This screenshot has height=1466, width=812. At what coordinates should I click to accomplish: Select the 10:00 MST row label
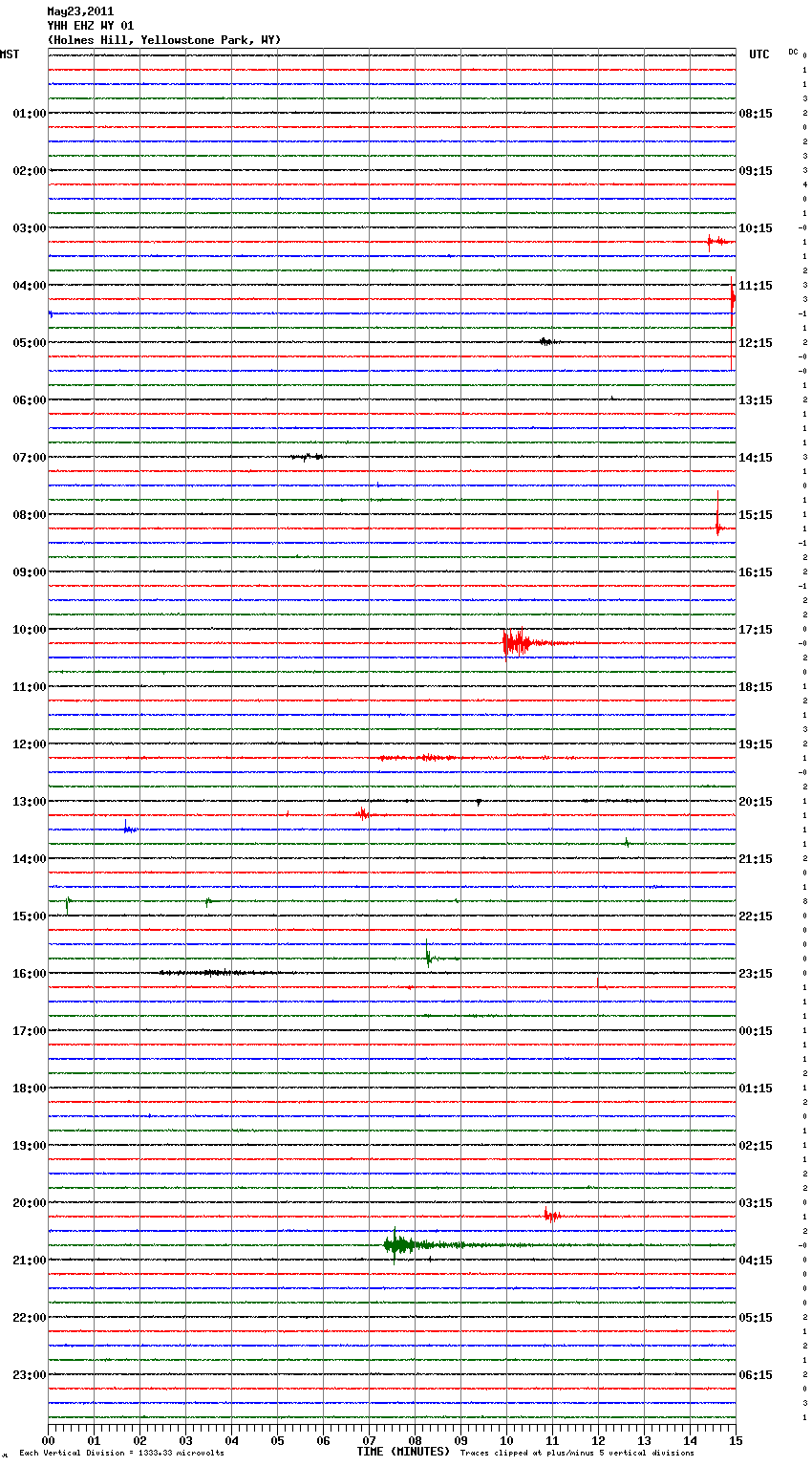[x=30, y=630]
